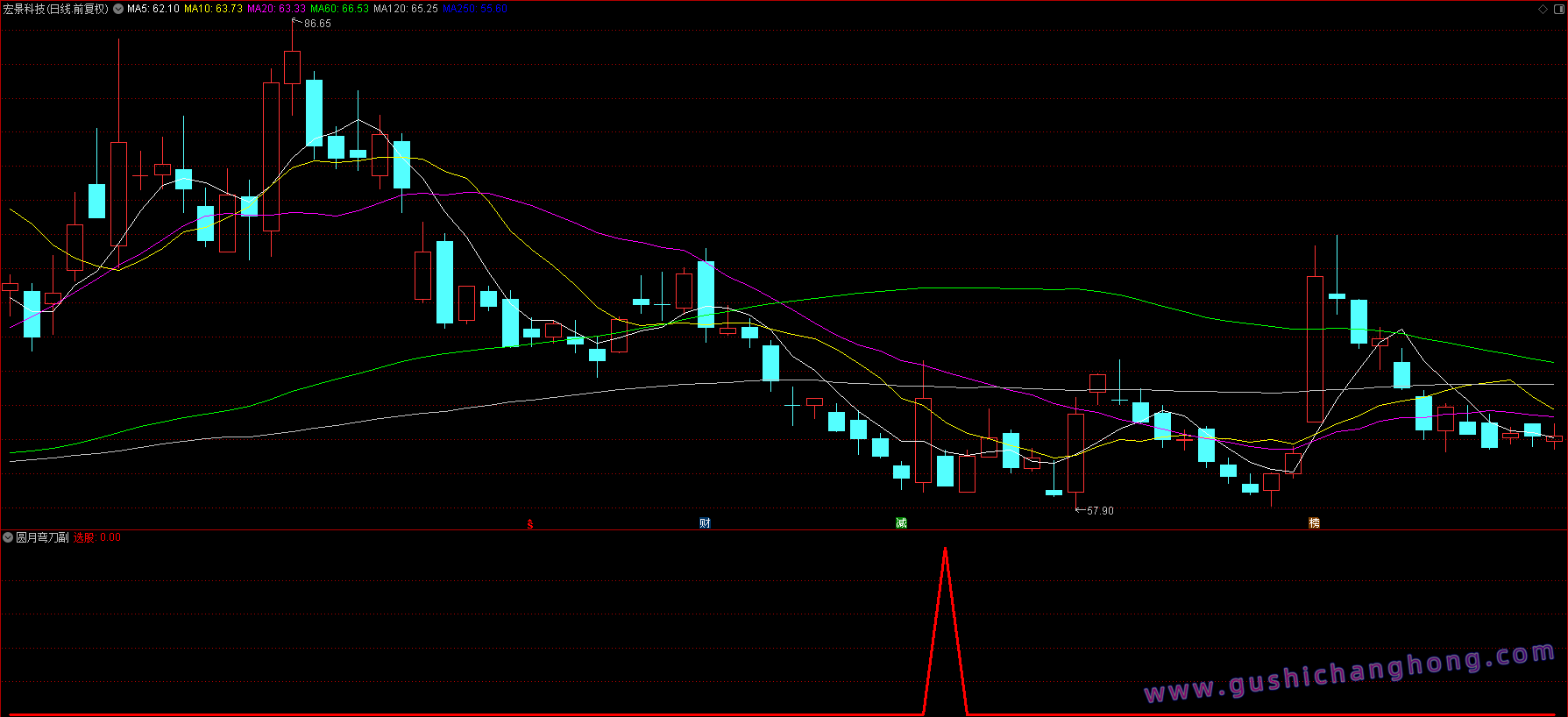1568x717 pixels.
Task: Select the MA120: 65.25 indicator label
Action: (x=405, y=9)
